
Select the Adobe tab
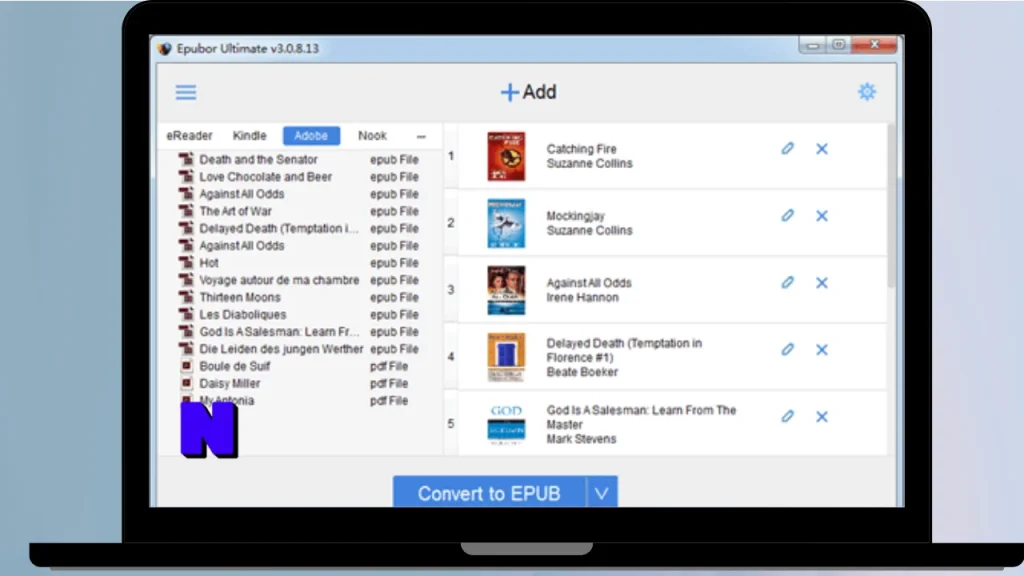311,136
